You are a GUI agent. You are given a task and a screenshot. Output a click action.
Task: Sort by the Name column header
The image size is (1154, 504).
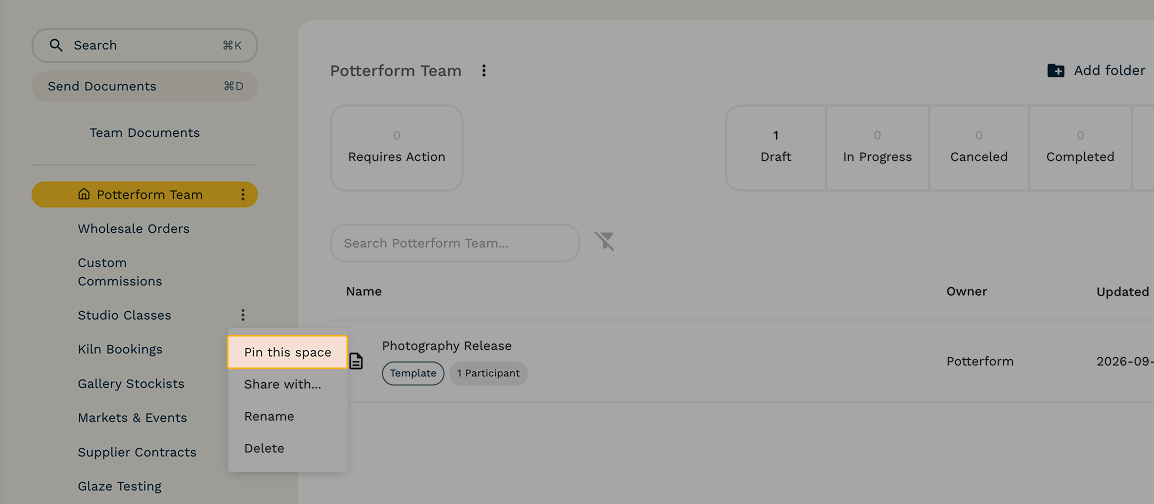coord(364,291)
